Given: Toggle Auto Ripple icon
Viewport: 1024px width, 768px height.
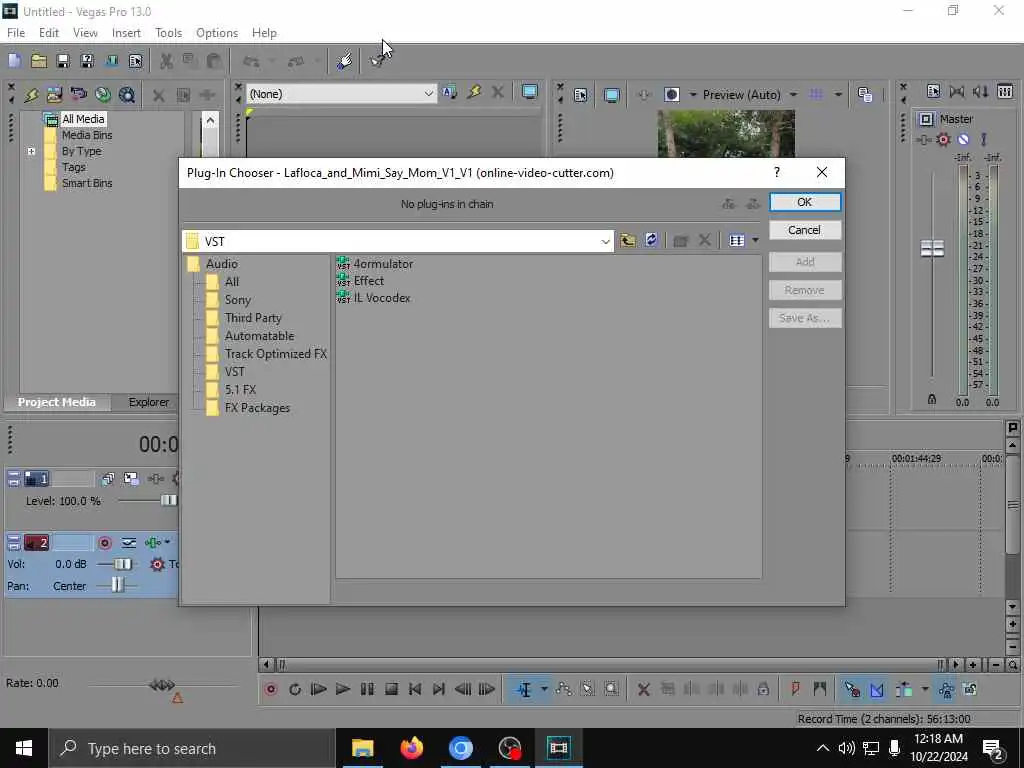Looking at the screenshot, I should click(x=904, y=689).
